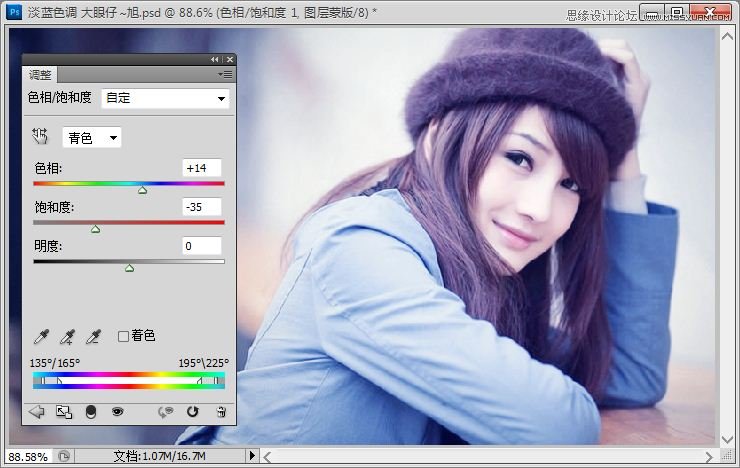Image resolution: width=740 pixels, height=468 pixels.
Task: Open the 青色 color range dropdown
Action: 92,138
